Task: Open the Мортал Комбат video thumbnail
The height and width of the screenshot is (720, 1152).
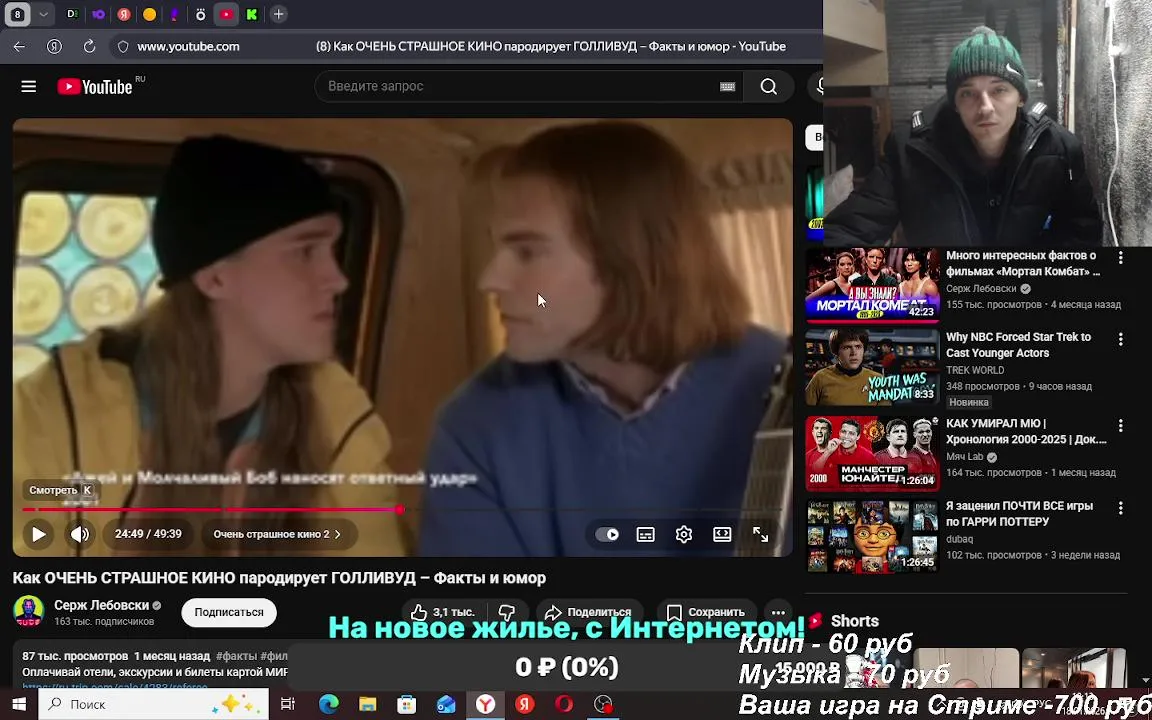Action: [872, 285]
